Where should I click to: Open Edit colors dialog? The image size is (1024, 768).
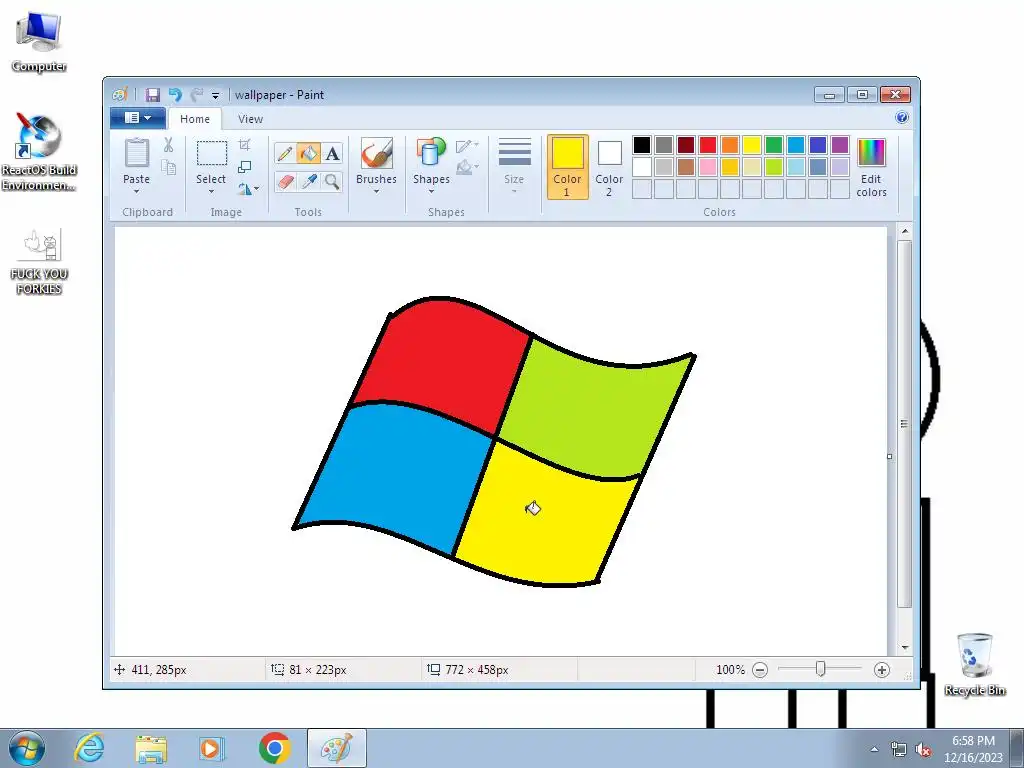click(871, 168)
